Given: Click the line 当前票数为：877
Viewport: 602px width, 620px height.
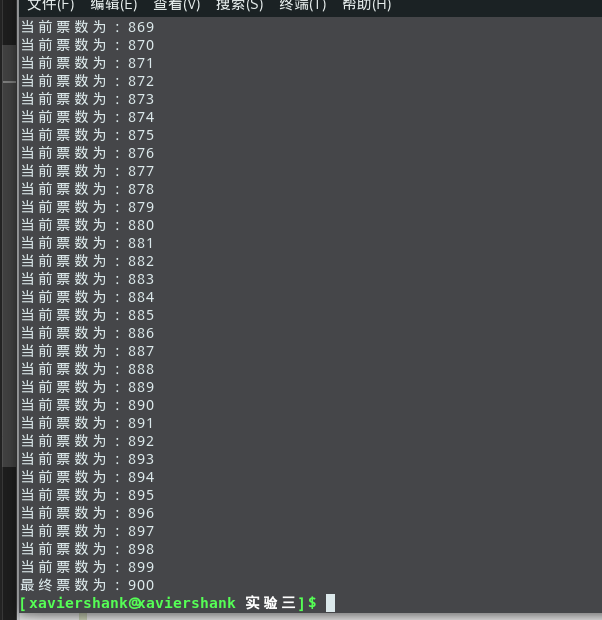Looking at the screenshot, I should (87, 171).
